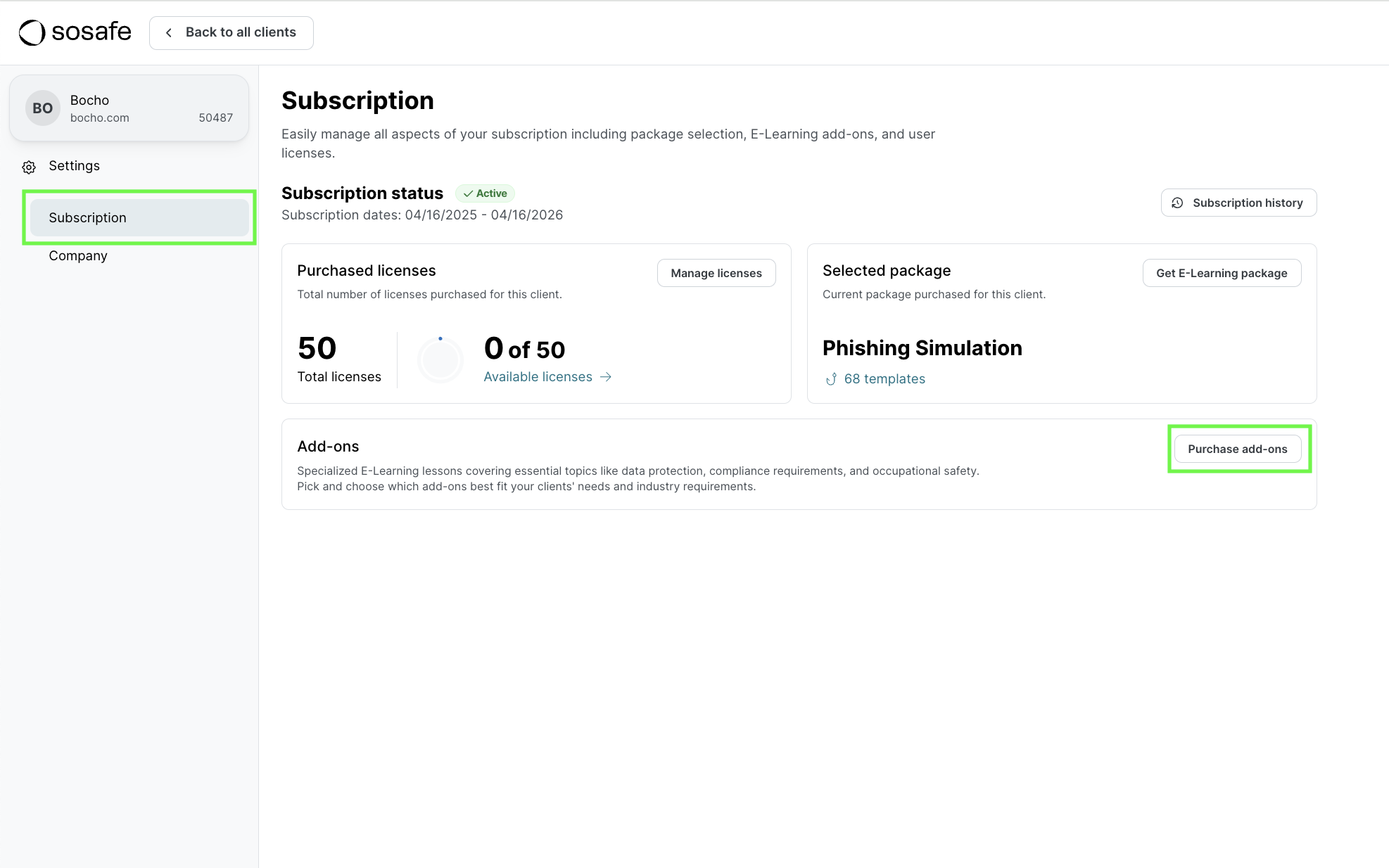This screenshot has width=1389, height=868.
Task: Open the 68 templates link
Action: click(884, 379)
